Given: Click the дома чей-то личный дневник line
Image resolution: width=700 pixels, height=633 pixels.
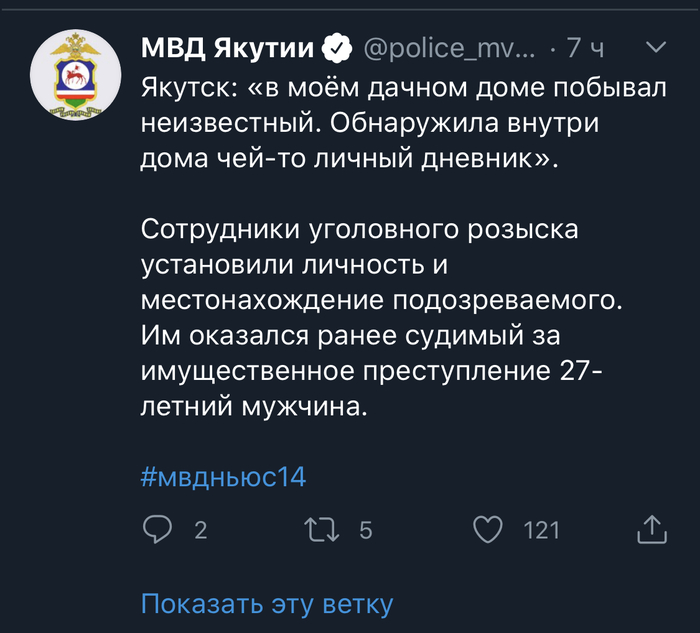Looking at the screenshot, I should click(x=350, y=158).
